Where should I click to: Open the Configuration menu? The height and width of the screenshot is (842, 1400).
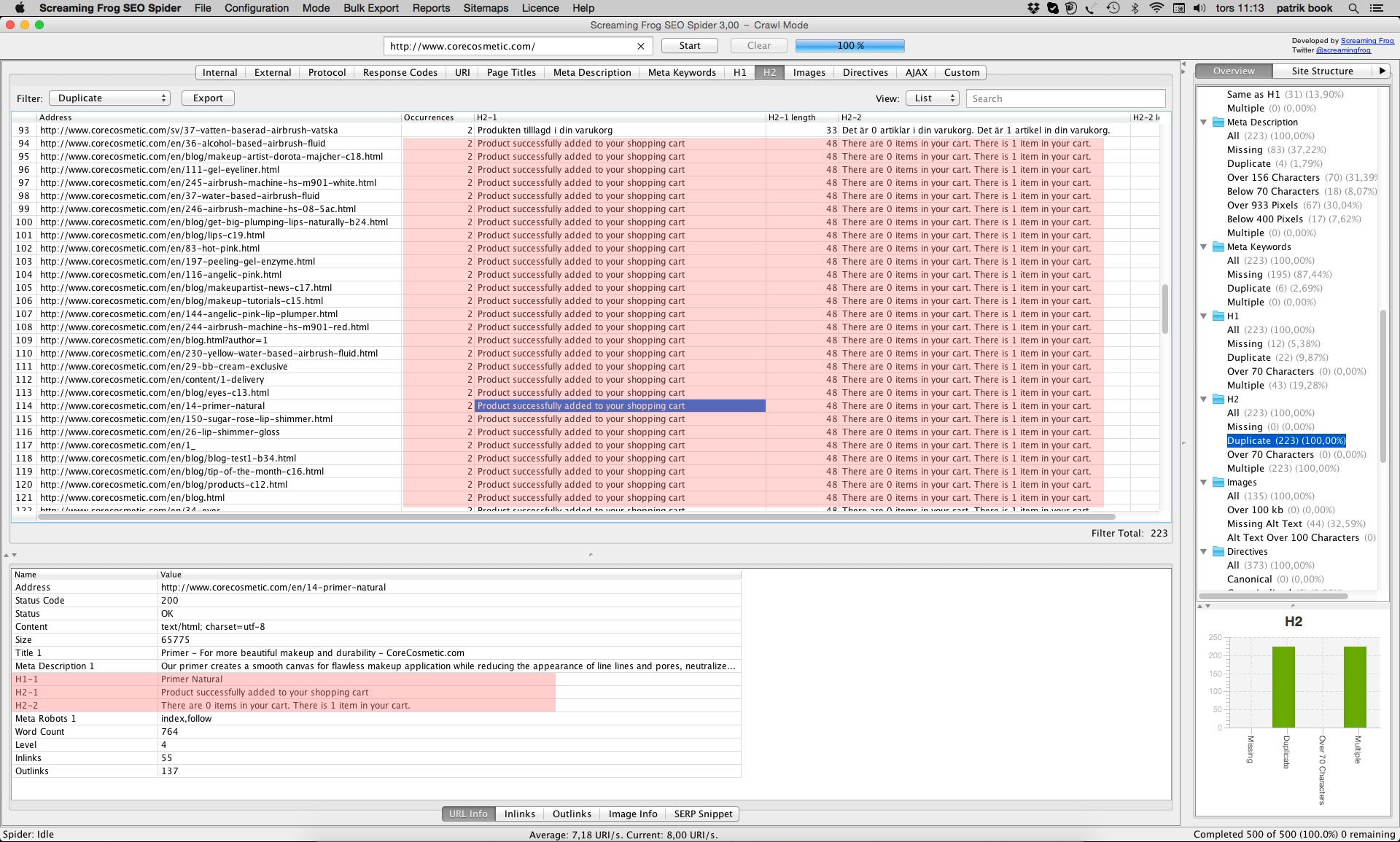(257, 8)
